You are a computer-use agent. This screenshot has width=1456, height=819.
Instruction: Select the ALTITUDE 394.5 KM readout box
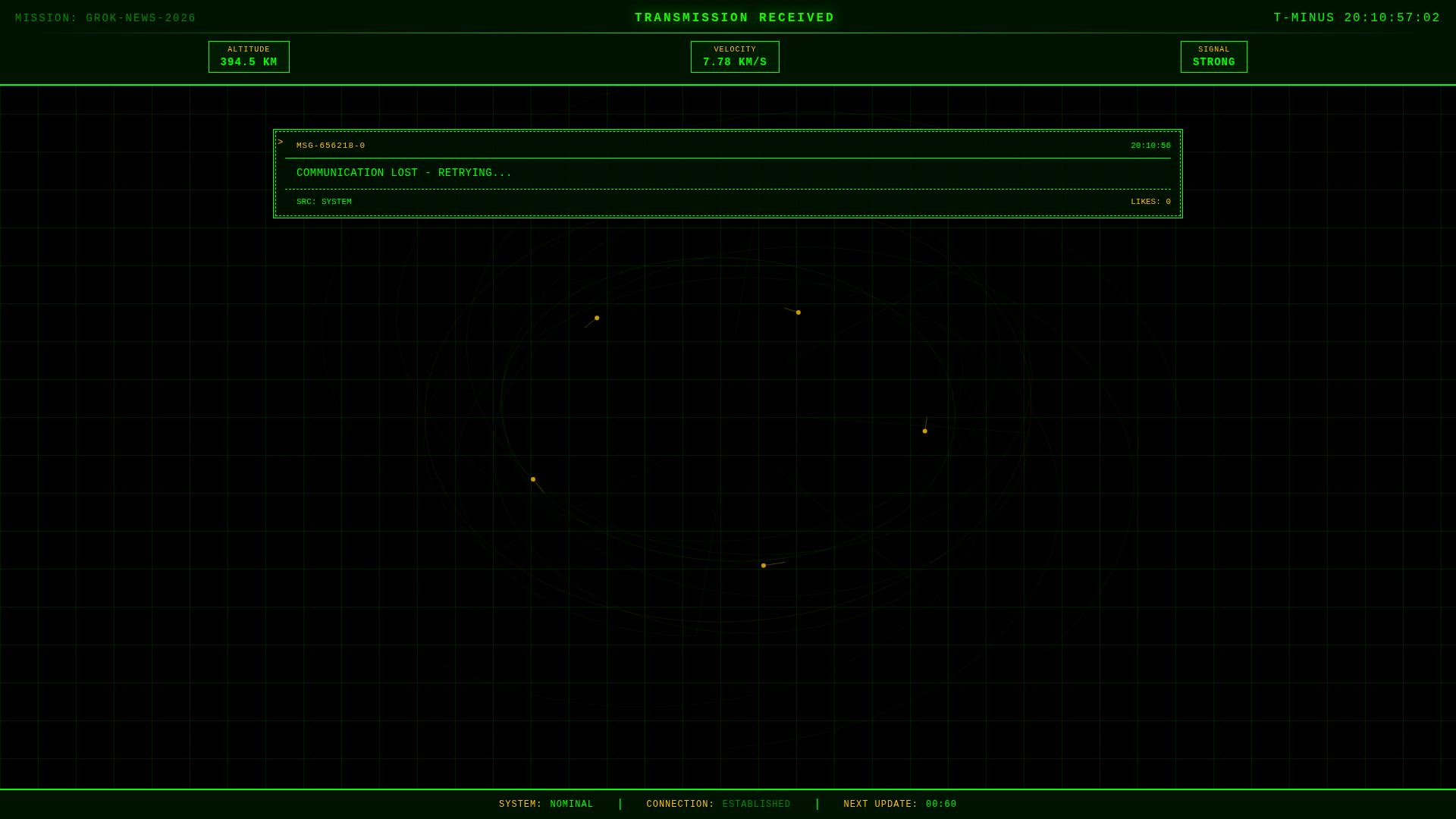(x=249, y=57)
